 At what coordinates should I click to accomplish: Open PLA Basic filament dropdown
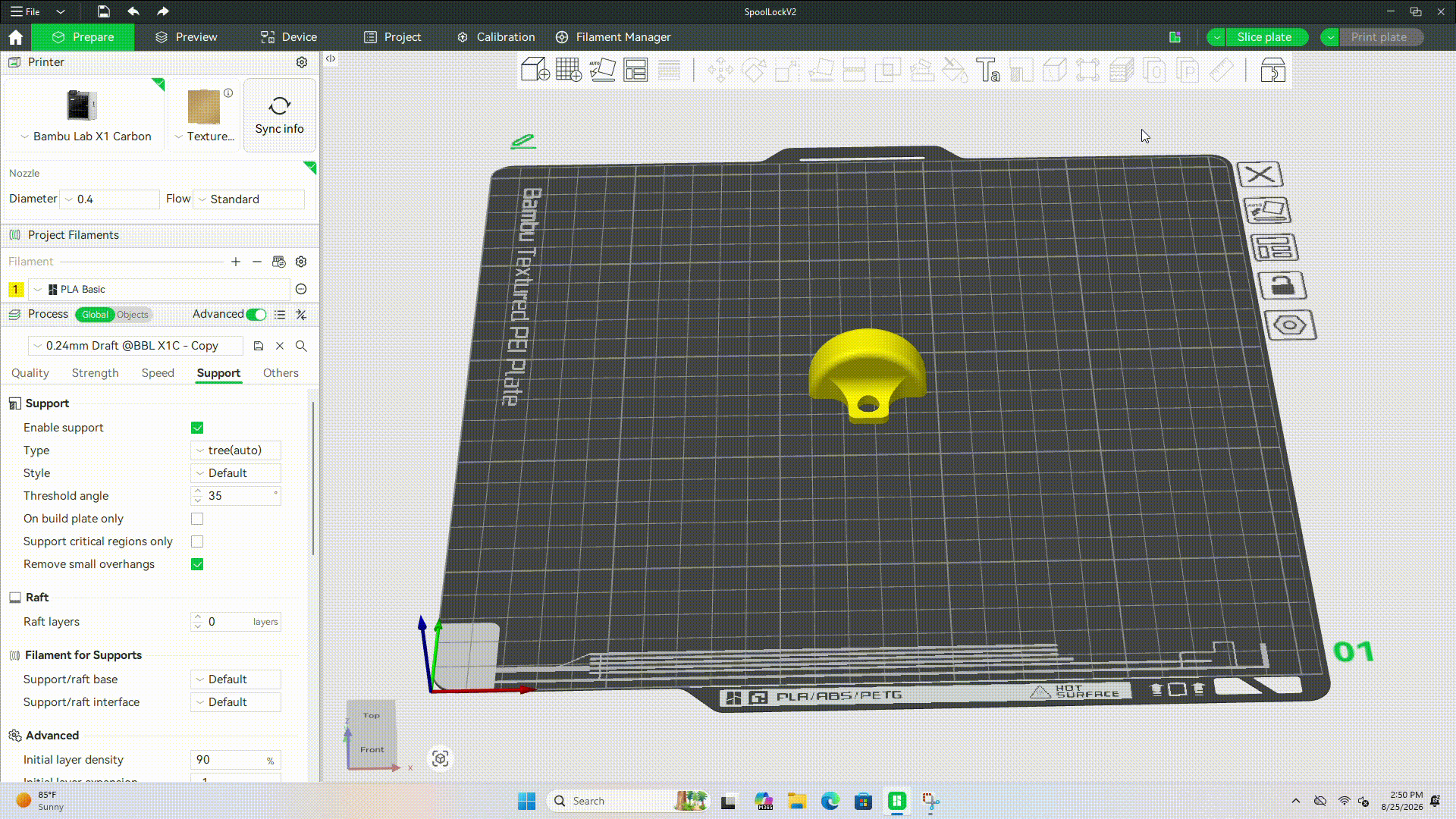159,290
